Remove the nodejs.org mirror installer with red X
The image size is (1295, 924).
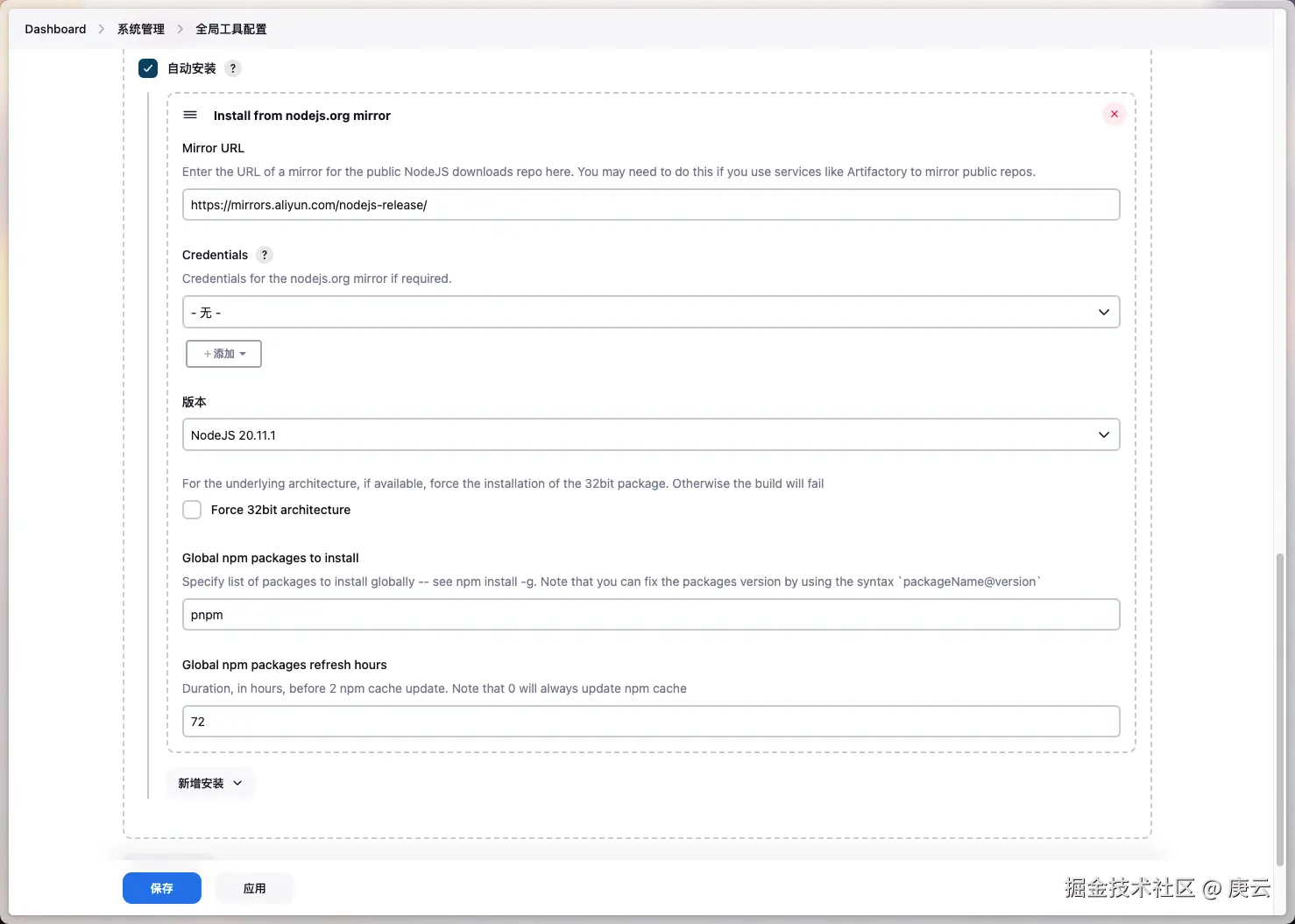[x=1114, y=114]
